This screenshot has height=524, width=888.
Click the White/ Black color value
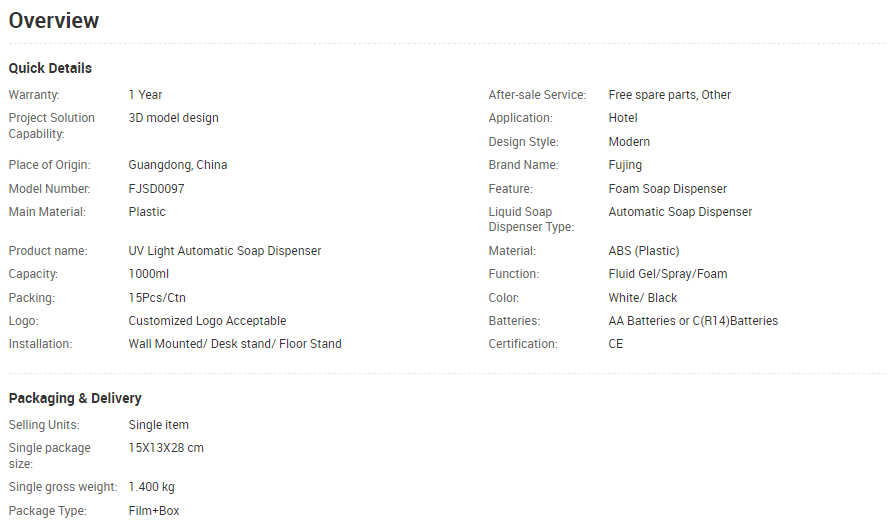pos(643,297)
